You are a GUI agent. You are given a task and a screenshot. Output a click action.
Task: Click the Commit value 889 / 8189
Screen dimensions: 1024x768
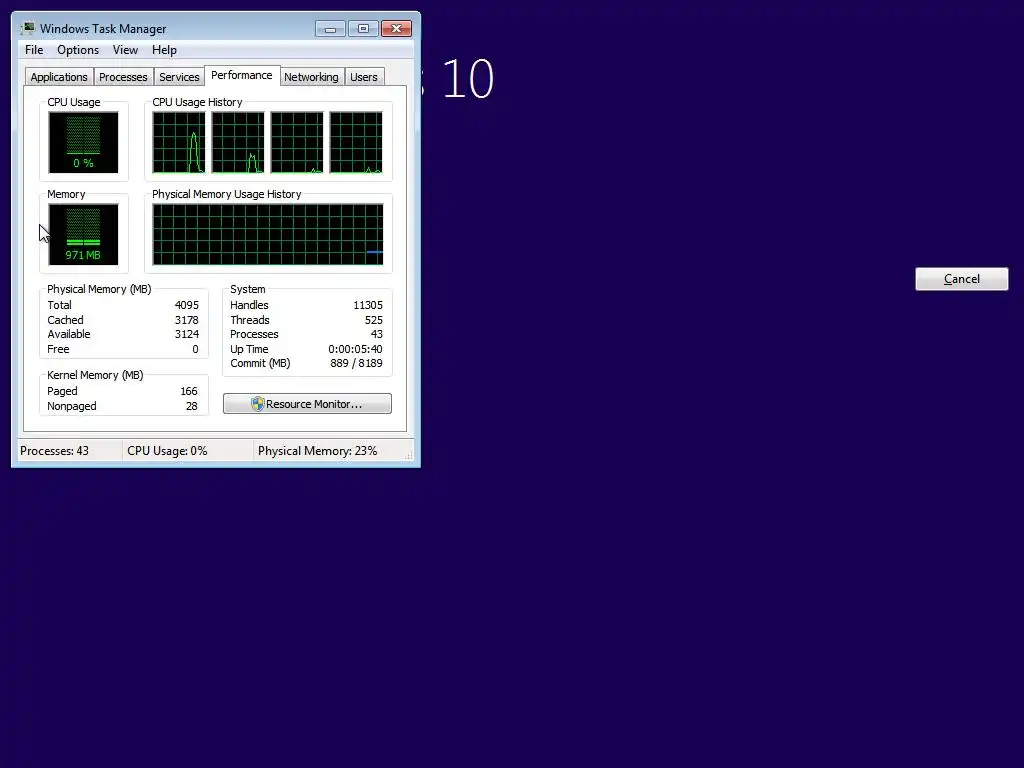click(356, 363)
